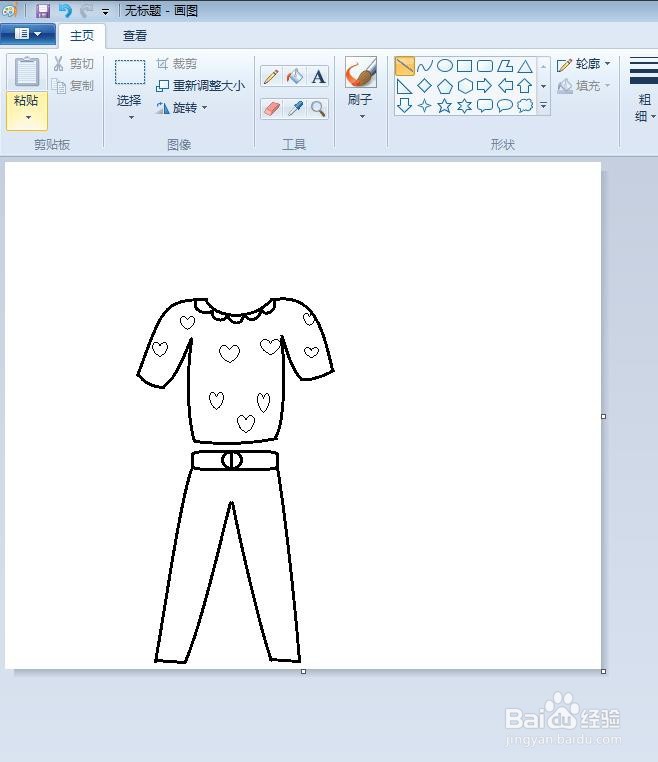The width and height of the screenshot is (658, 762).
Task: Select the Oval shape
Action: [x=445, y=66]
